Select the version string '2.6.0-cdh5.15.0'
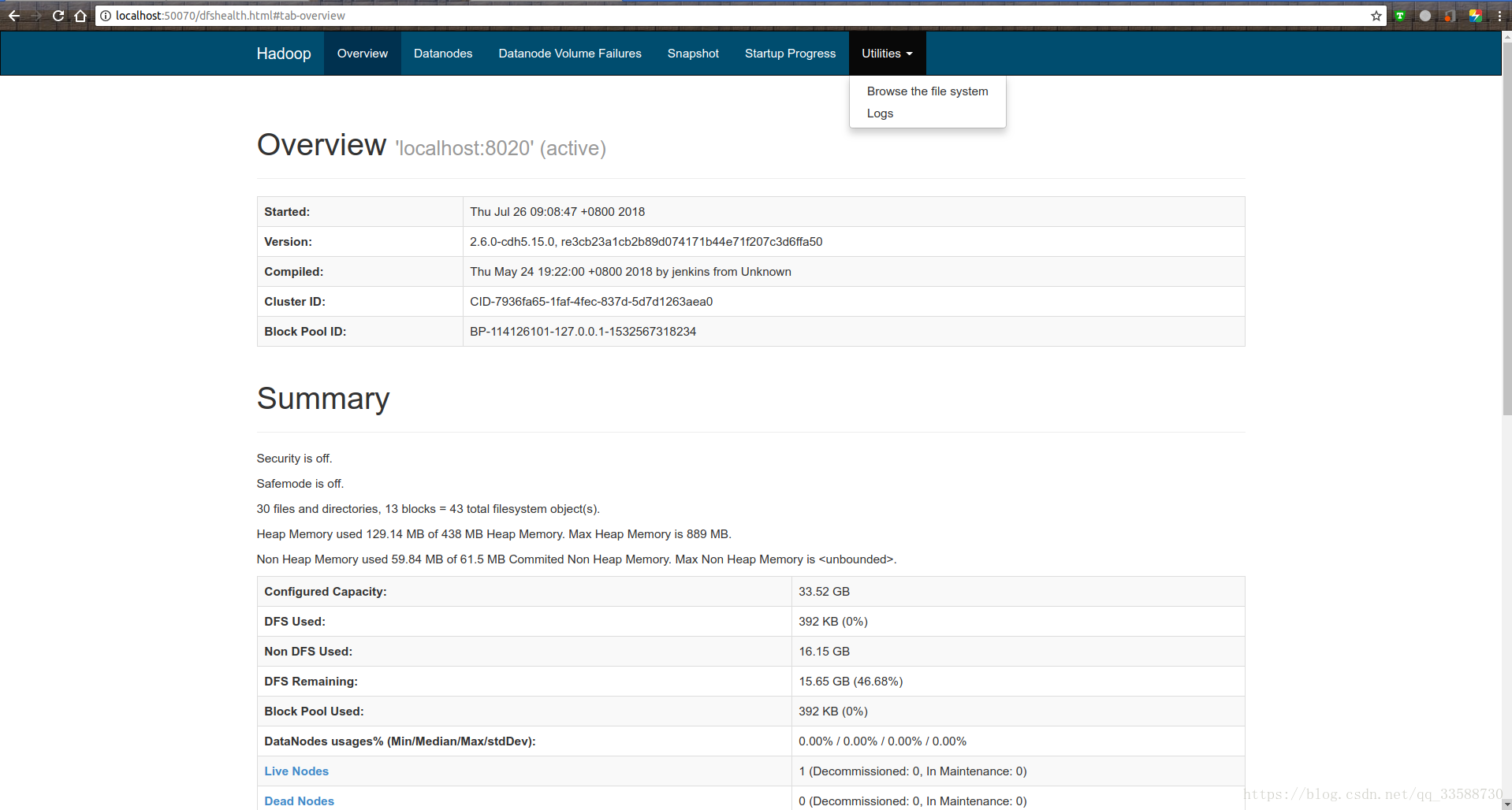 point(512,242)
